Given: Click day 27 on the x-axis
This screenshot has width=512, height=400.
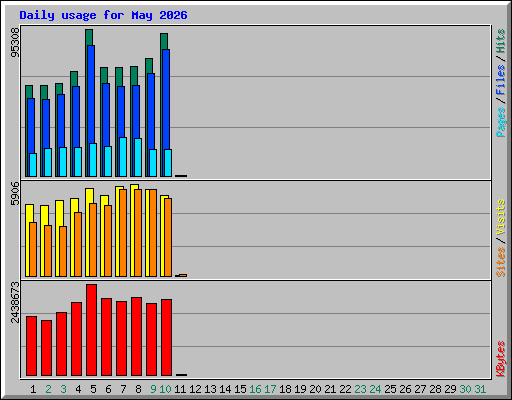Looking at the screenshot, I should [x=420, y=389].
